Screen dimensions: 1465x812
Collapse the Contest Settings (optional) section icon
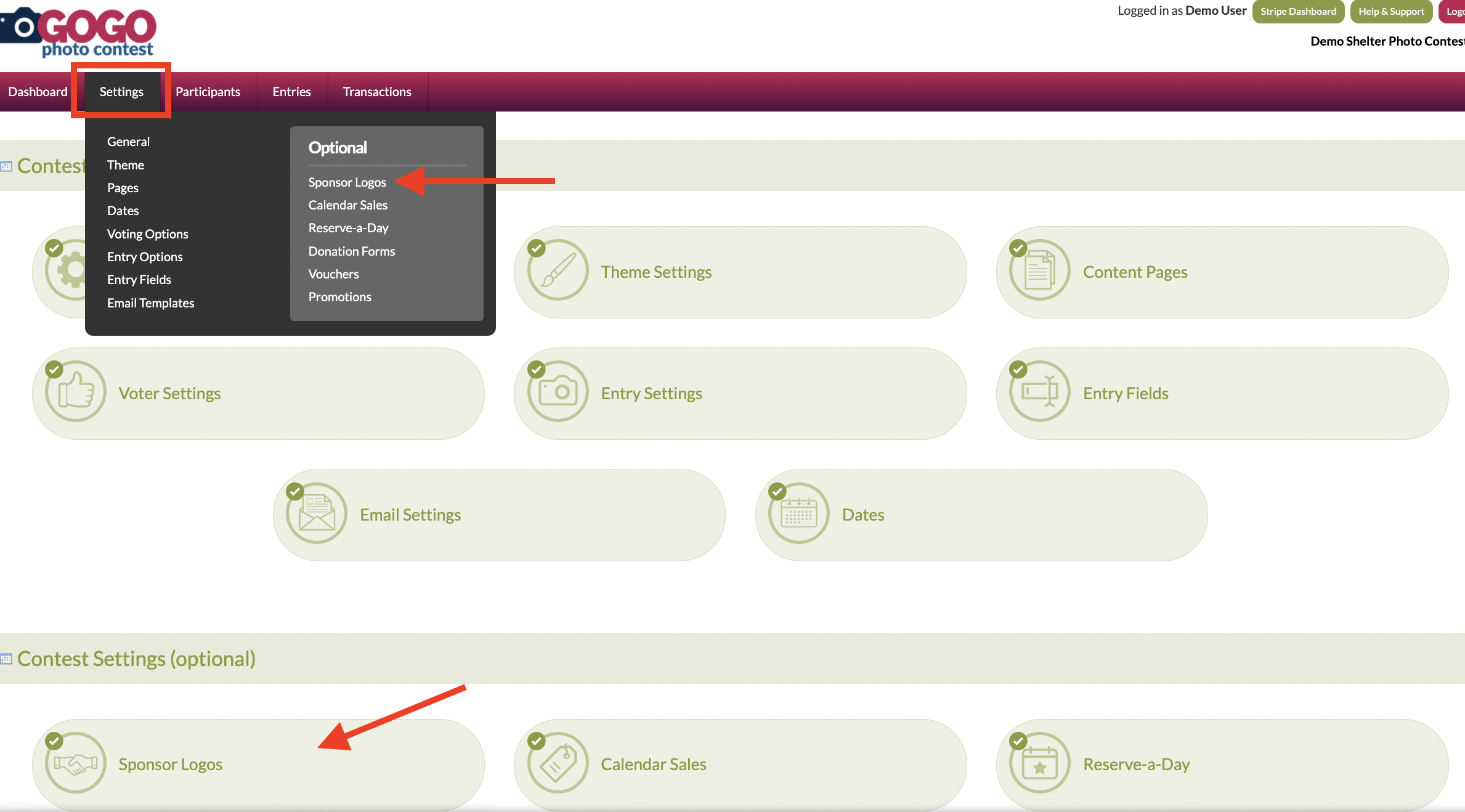tap(6, 659)
